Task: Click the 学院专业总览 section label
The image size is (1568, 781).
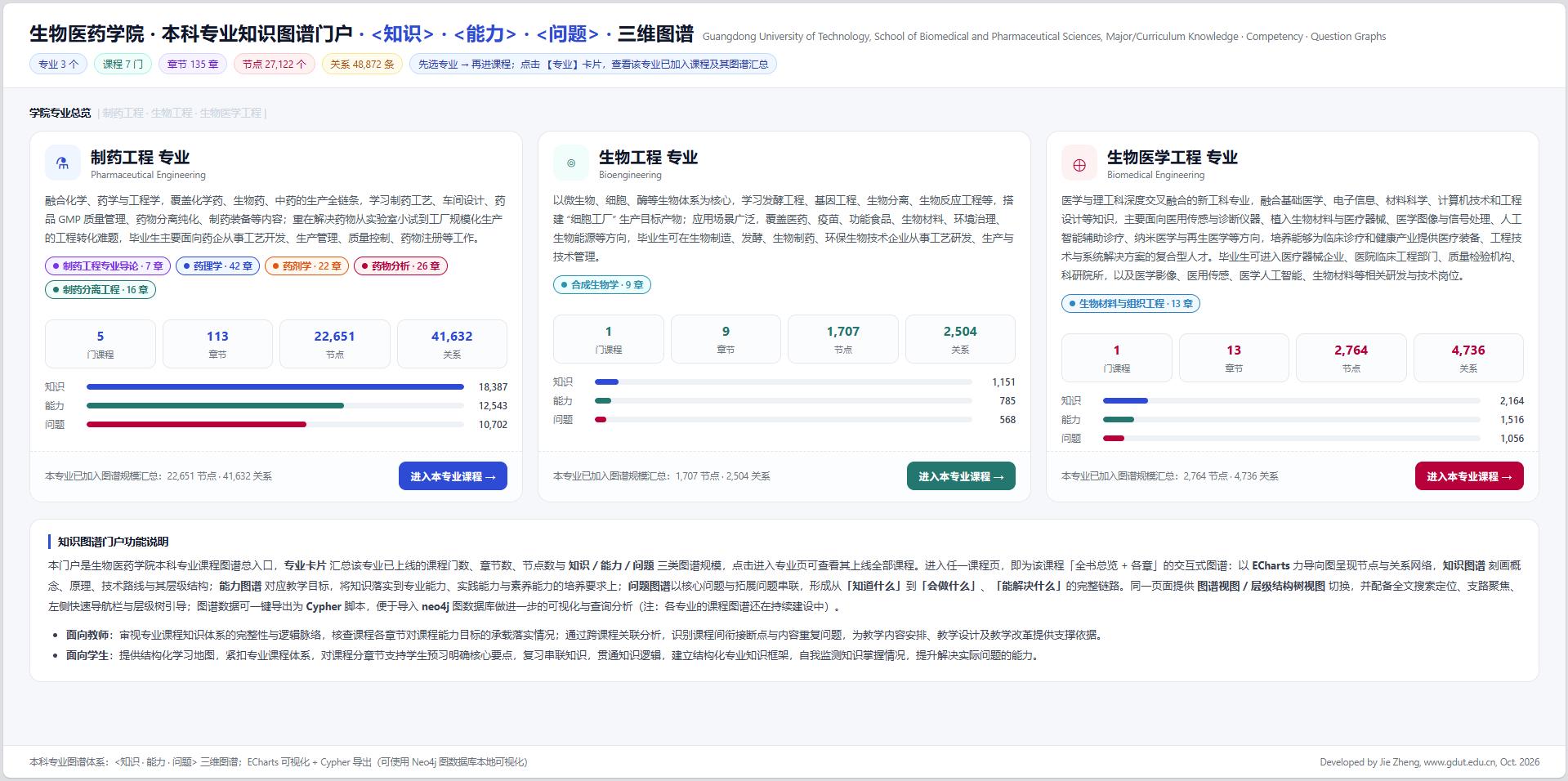Action: coord(60,113)
